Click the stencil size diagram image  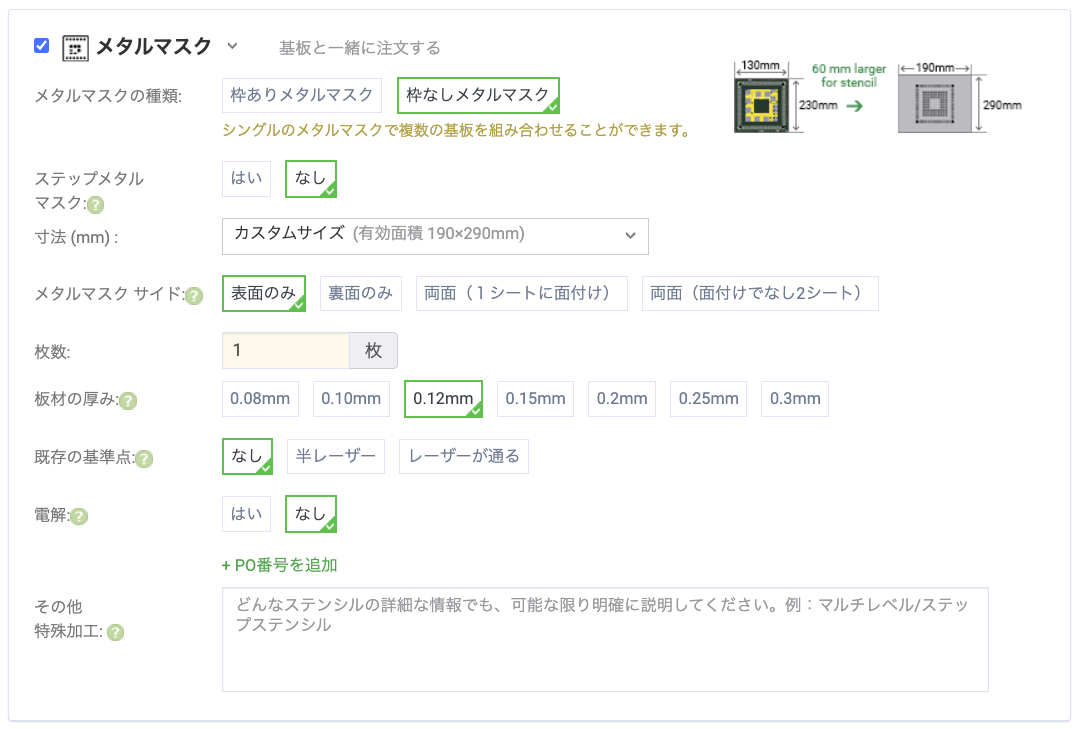877,97
